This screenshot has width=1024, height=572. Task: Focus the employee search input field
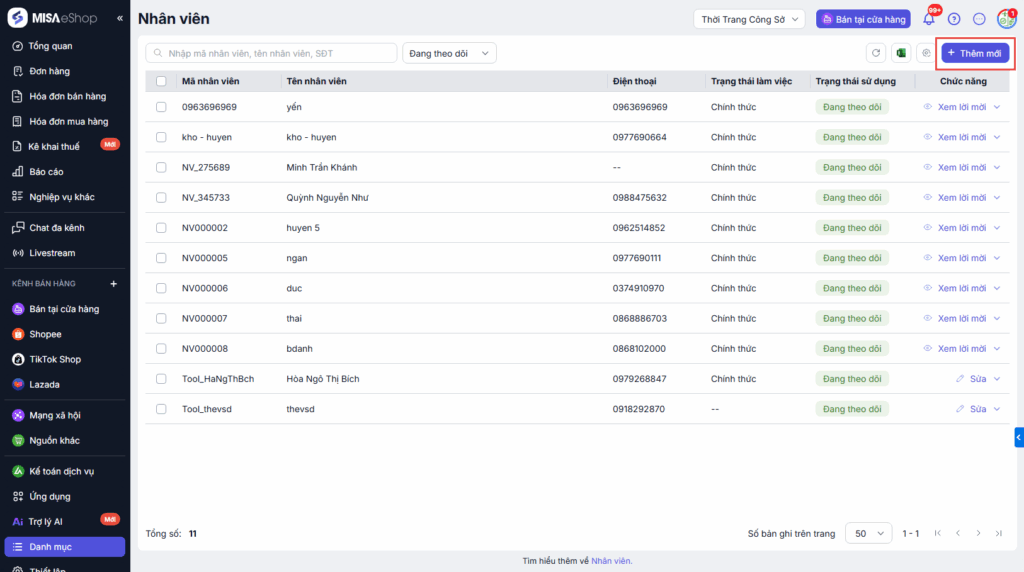pos(271,53)
